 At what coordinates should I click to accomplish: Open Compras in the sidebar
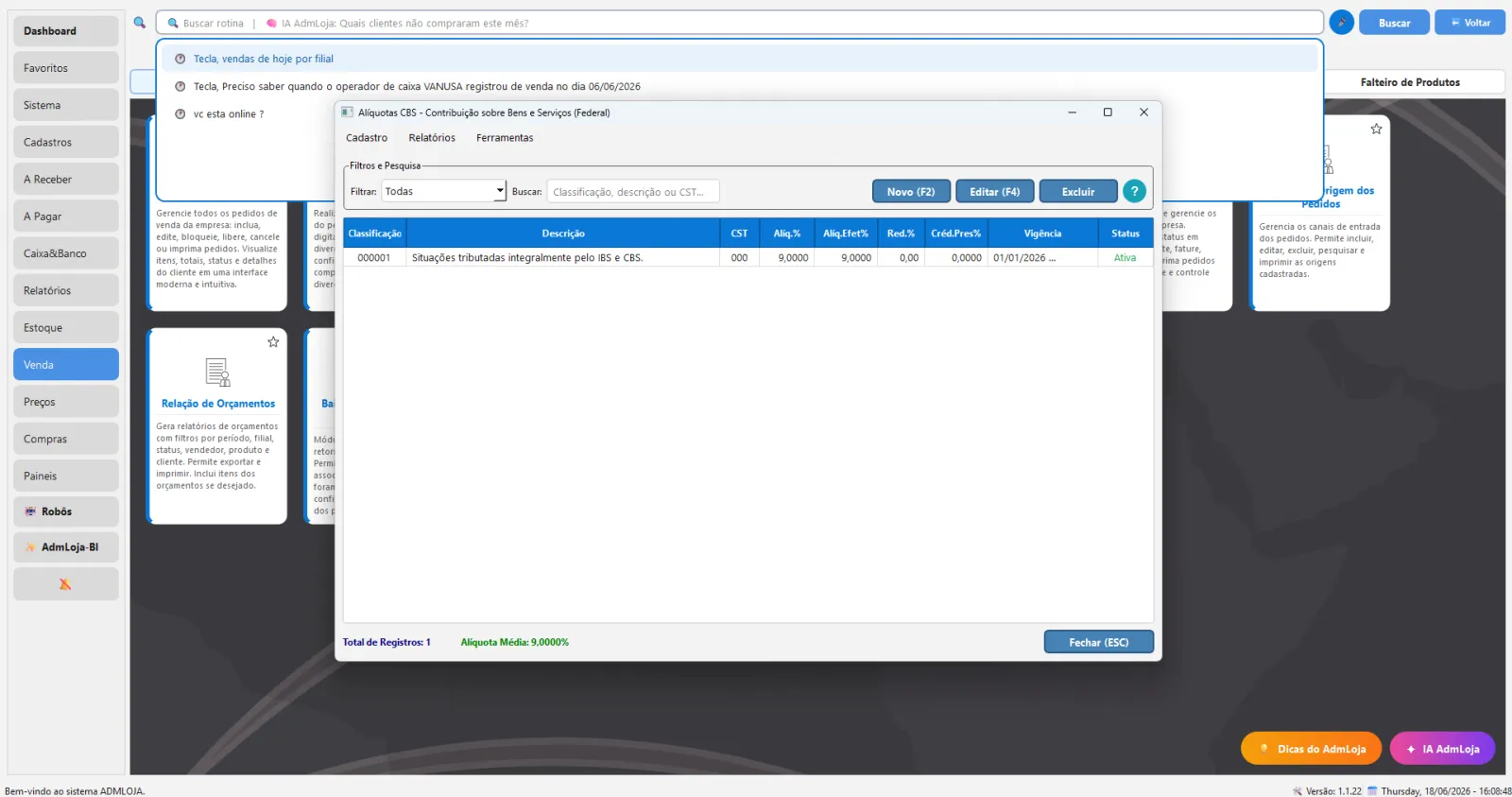65,439
